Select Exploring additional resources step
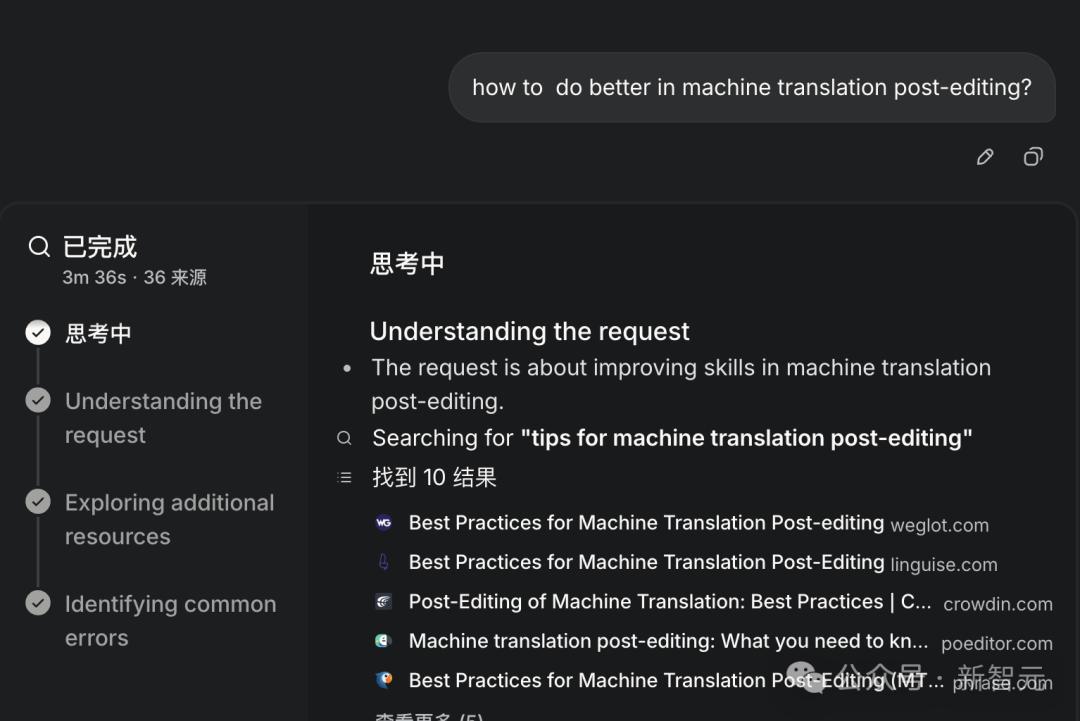 click(x=169, y=519)
